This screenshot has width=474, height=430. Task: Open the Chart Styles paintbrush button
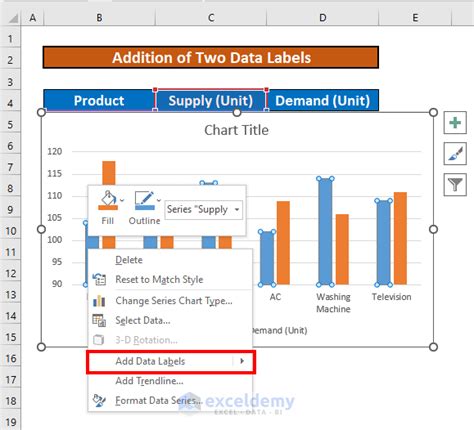(455, 153)
